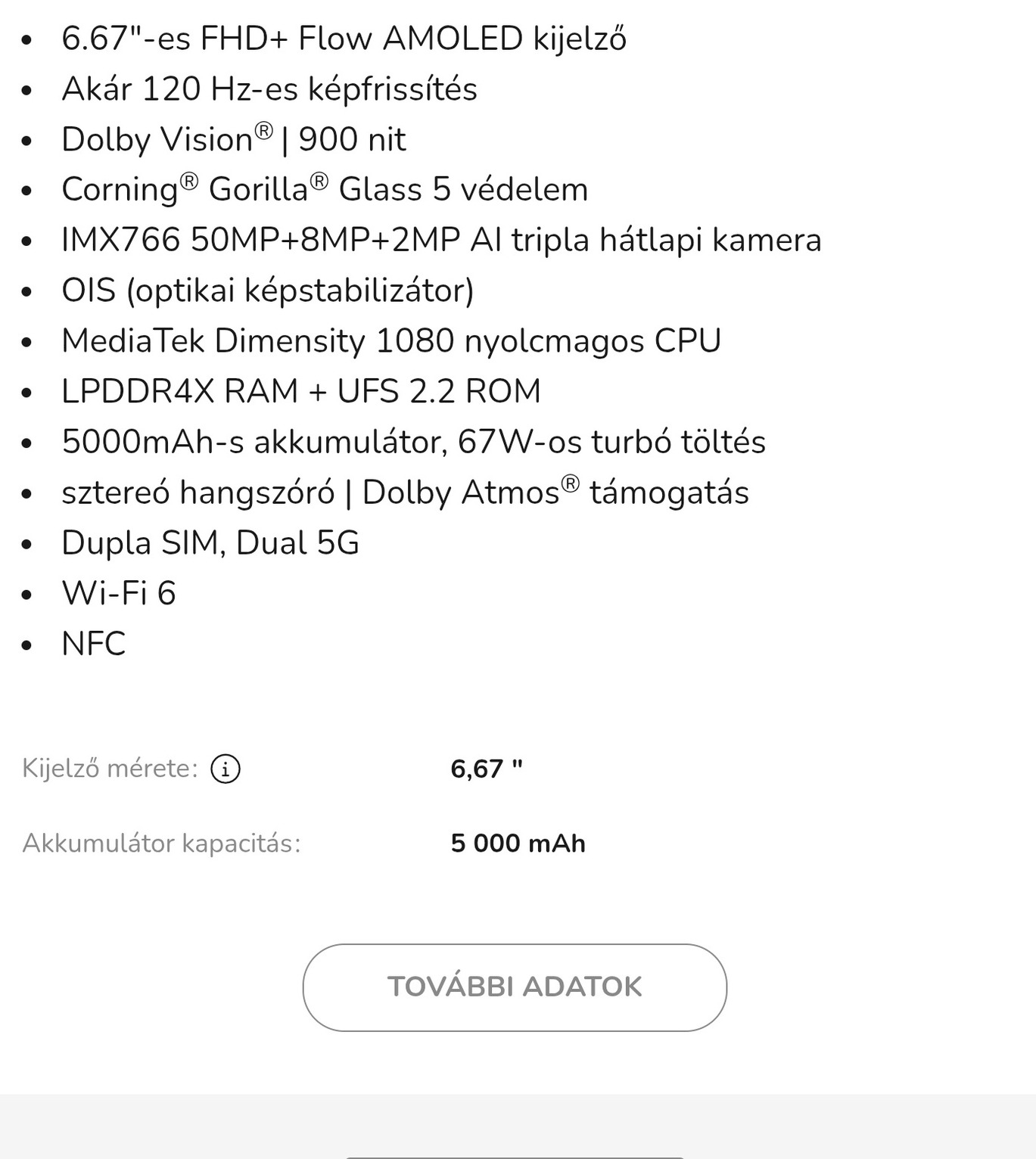Click the Akkumulátor kapacitás label
The width and height of the screenshot is (1036, 1159).
point(162,843)
